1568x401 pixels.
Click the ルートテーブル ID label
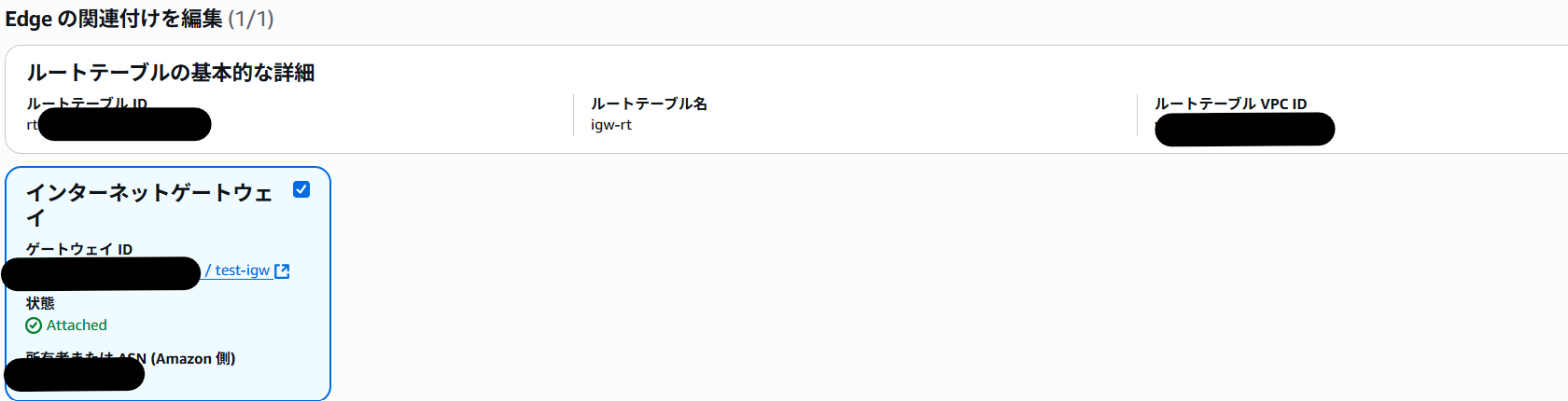coord(87,103)
